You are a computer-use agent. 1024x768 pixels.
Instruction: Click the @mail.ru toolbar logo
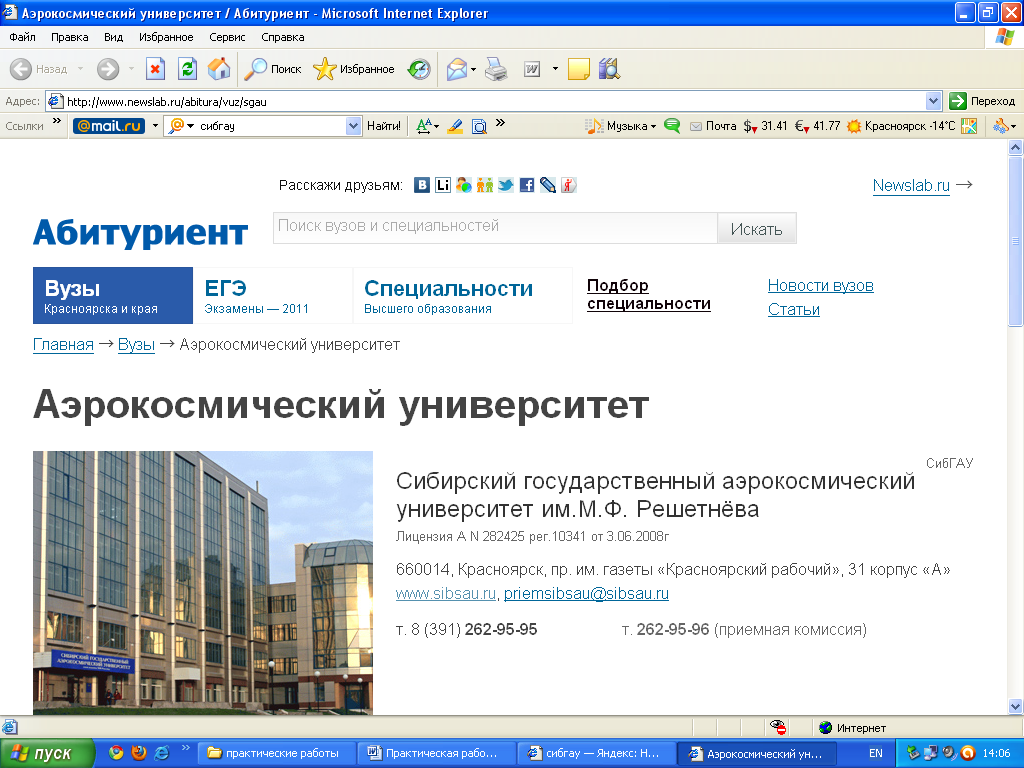coord(108,126)
